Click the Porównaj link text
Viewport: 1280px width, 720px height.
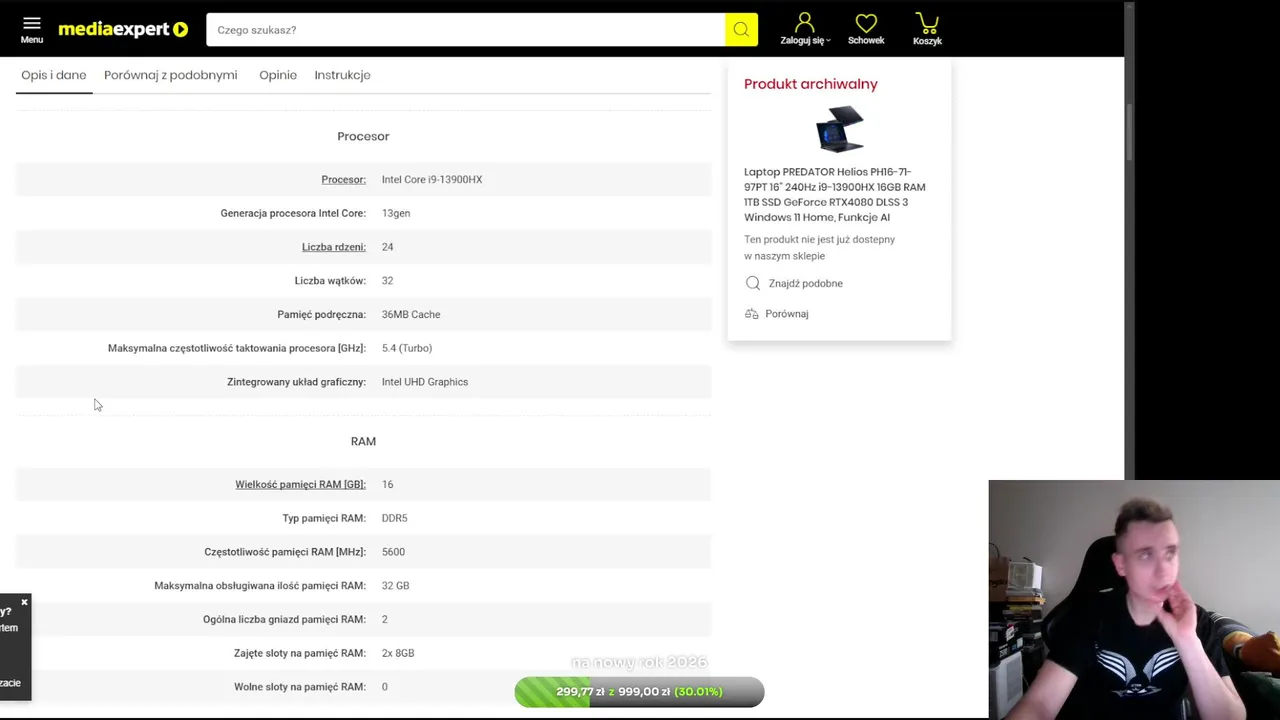786,314
